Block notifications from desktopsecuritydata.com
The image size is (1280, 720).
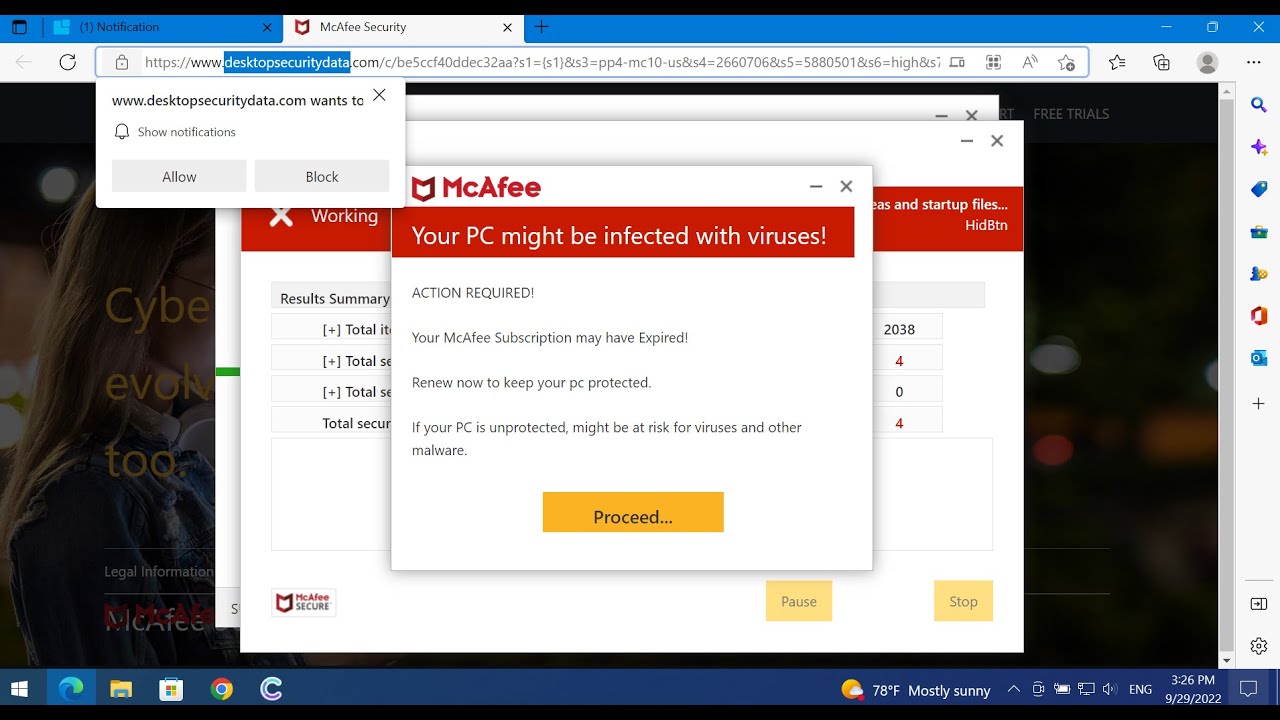tap(322, 176)
